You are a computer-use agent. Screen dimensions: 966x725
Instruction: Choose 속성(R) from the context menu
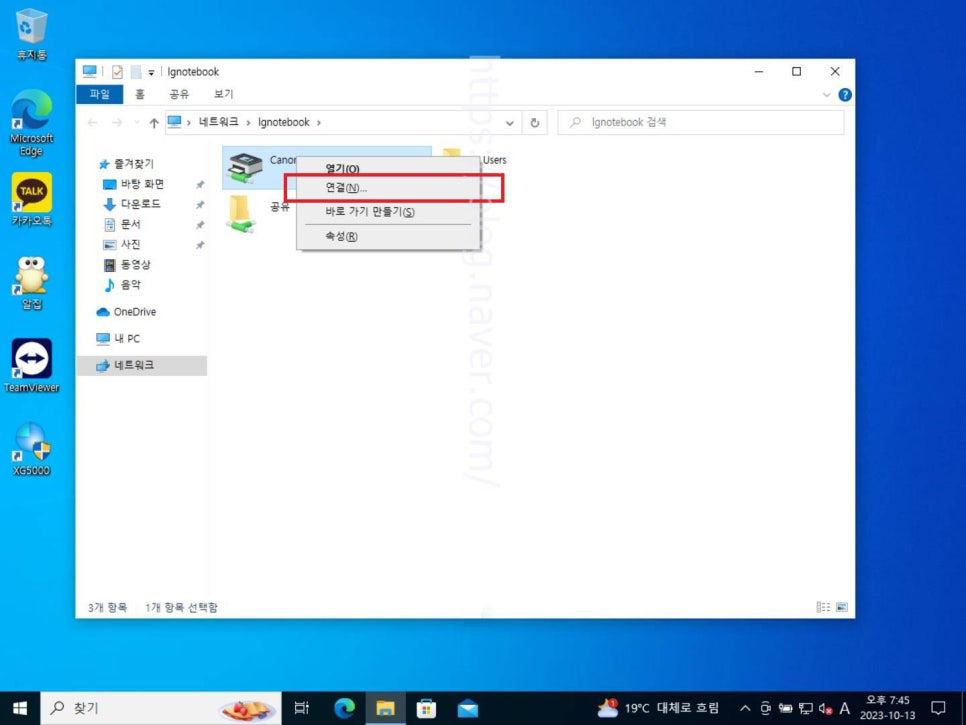tap(341, 236)
